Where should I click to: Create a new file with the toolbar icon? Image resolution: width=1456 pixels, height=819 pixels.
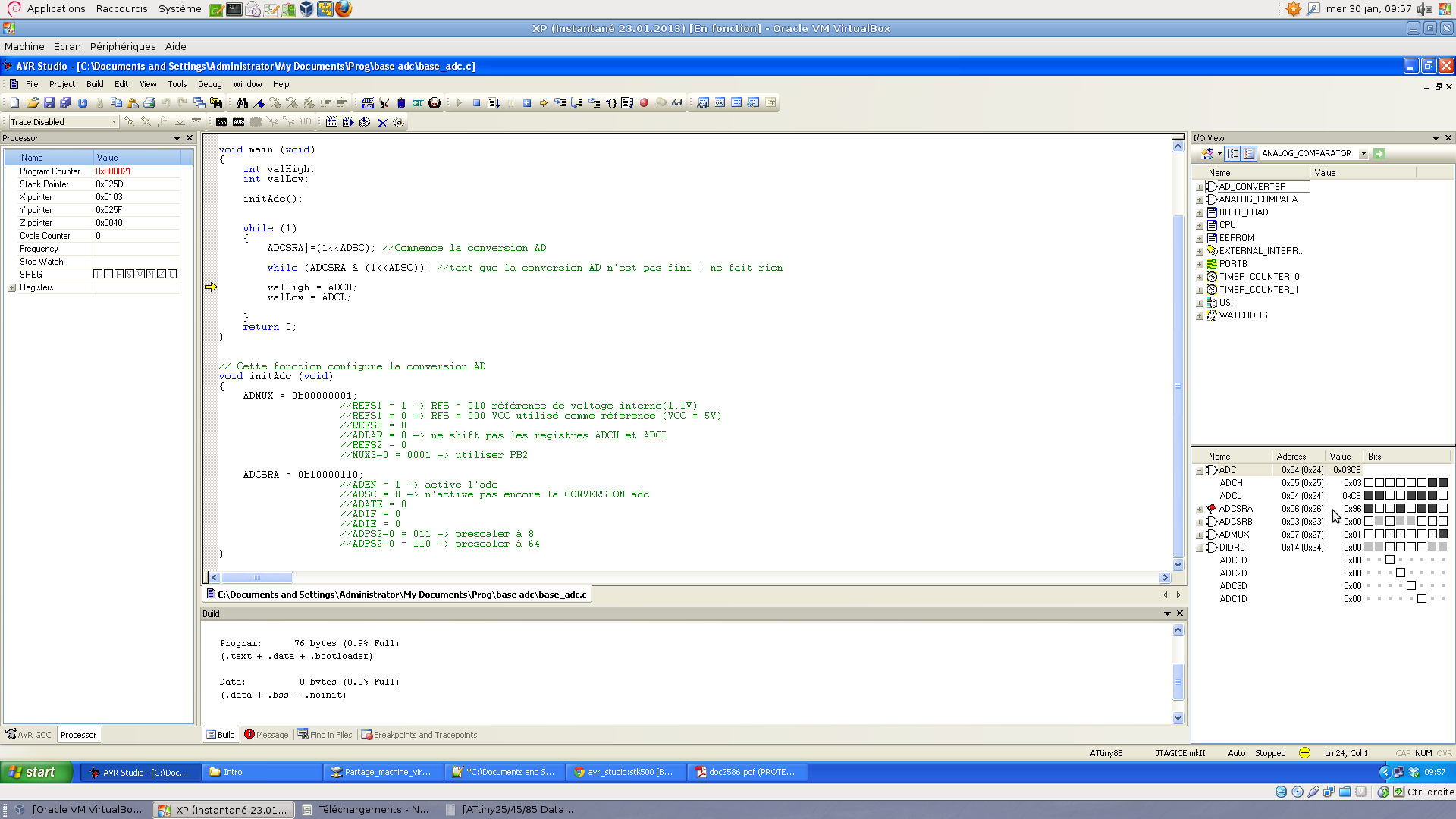15,103
